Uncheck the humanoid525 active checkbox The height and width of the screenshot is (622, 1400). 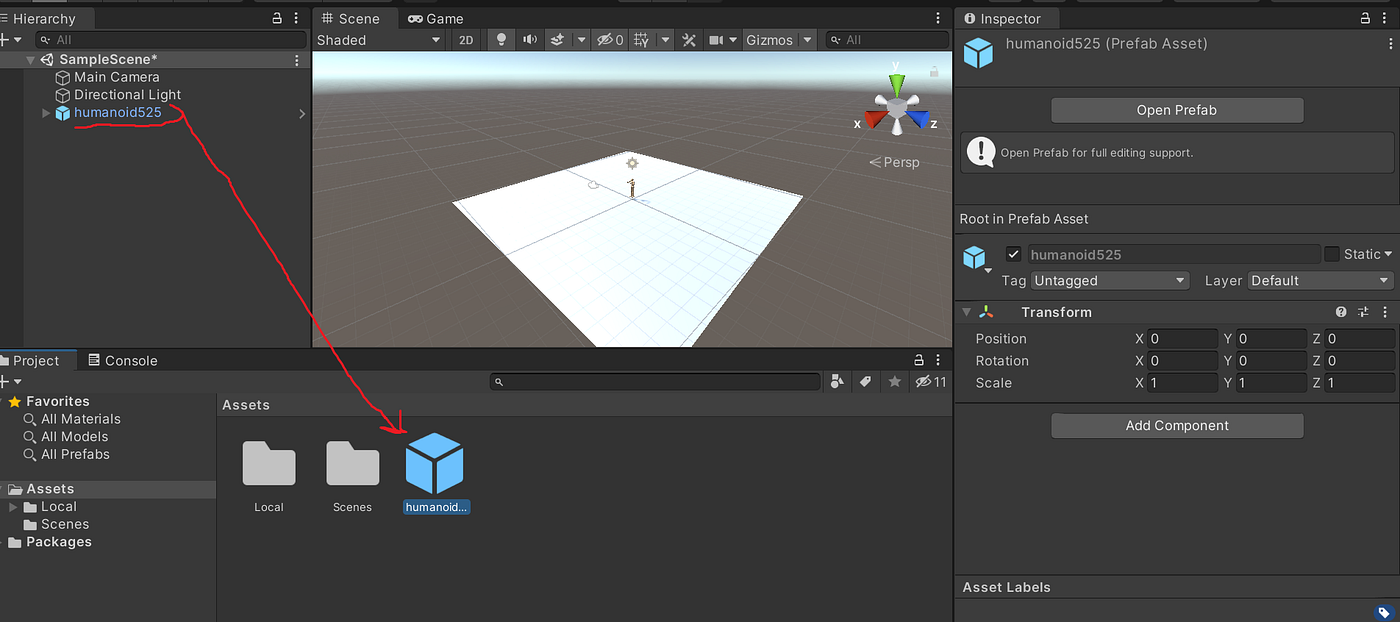coord(1014,254)
